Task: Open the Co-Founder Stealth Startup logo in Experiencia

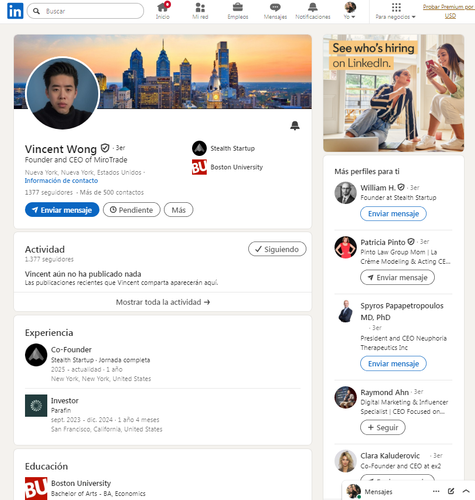Action: point(36,355)
